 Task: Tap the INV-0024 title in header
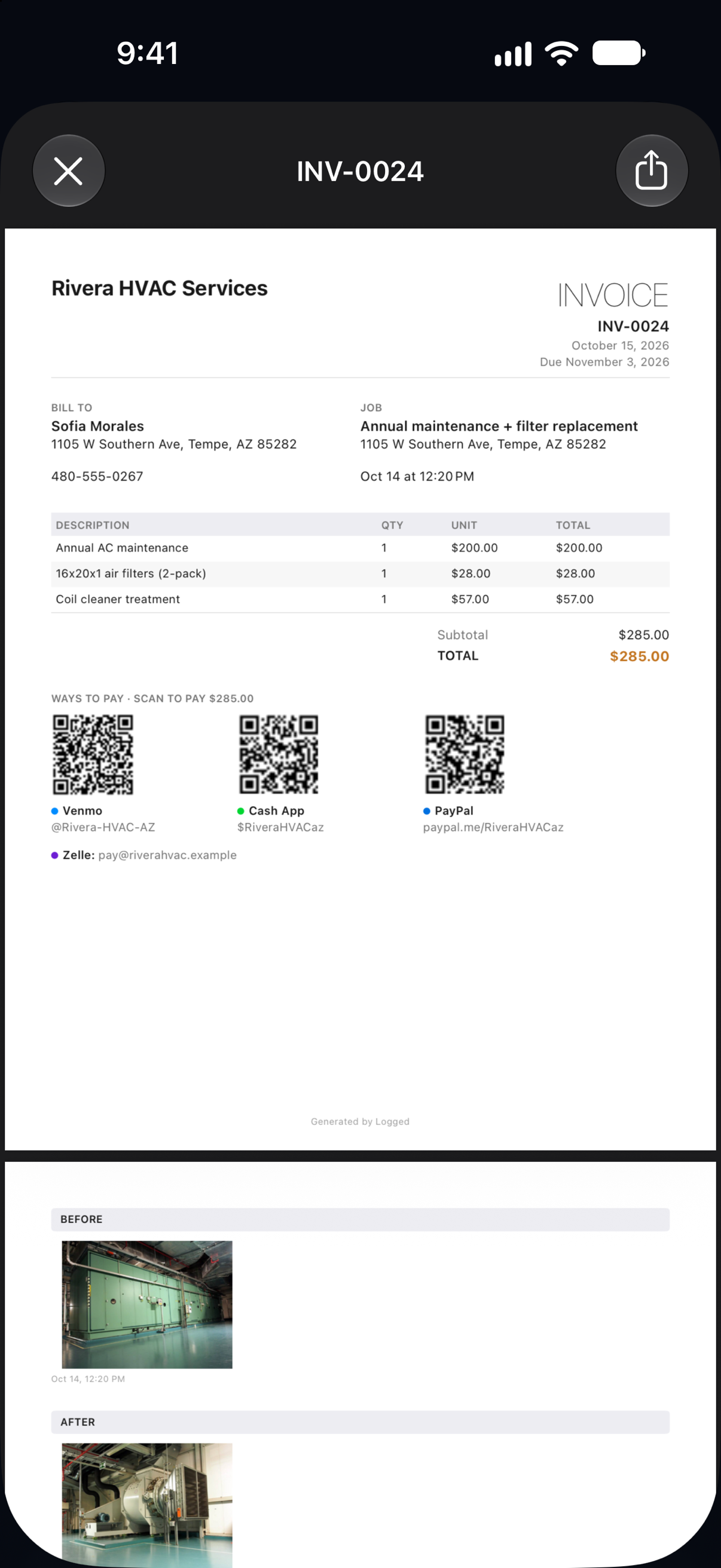coord(360,172)
